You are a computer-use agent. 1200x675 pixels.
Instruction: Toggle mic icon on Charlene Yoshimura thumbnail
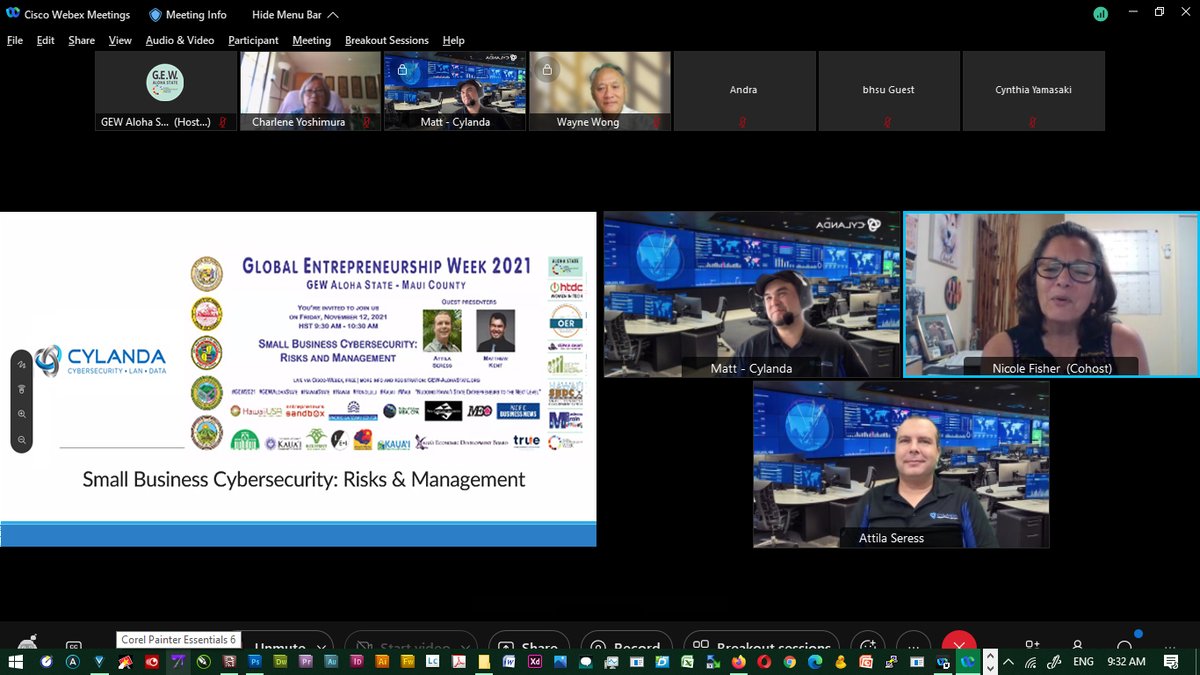point(367,122)
